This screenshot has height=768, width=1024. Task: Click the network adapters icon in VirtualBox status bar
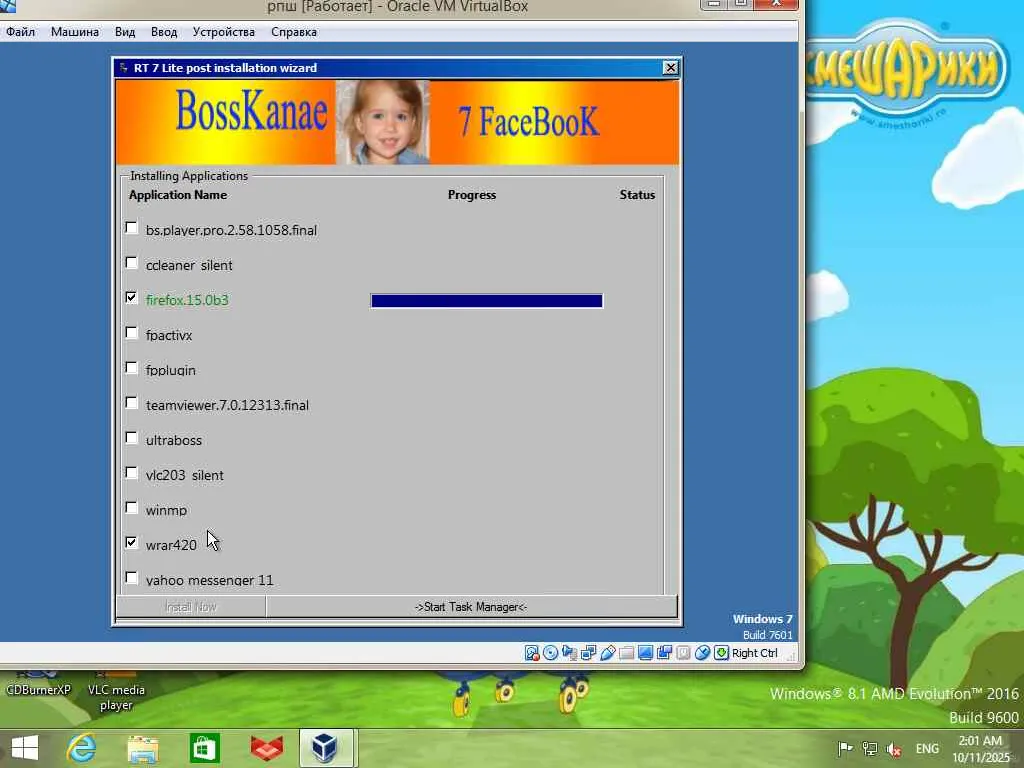click(588, 653)
